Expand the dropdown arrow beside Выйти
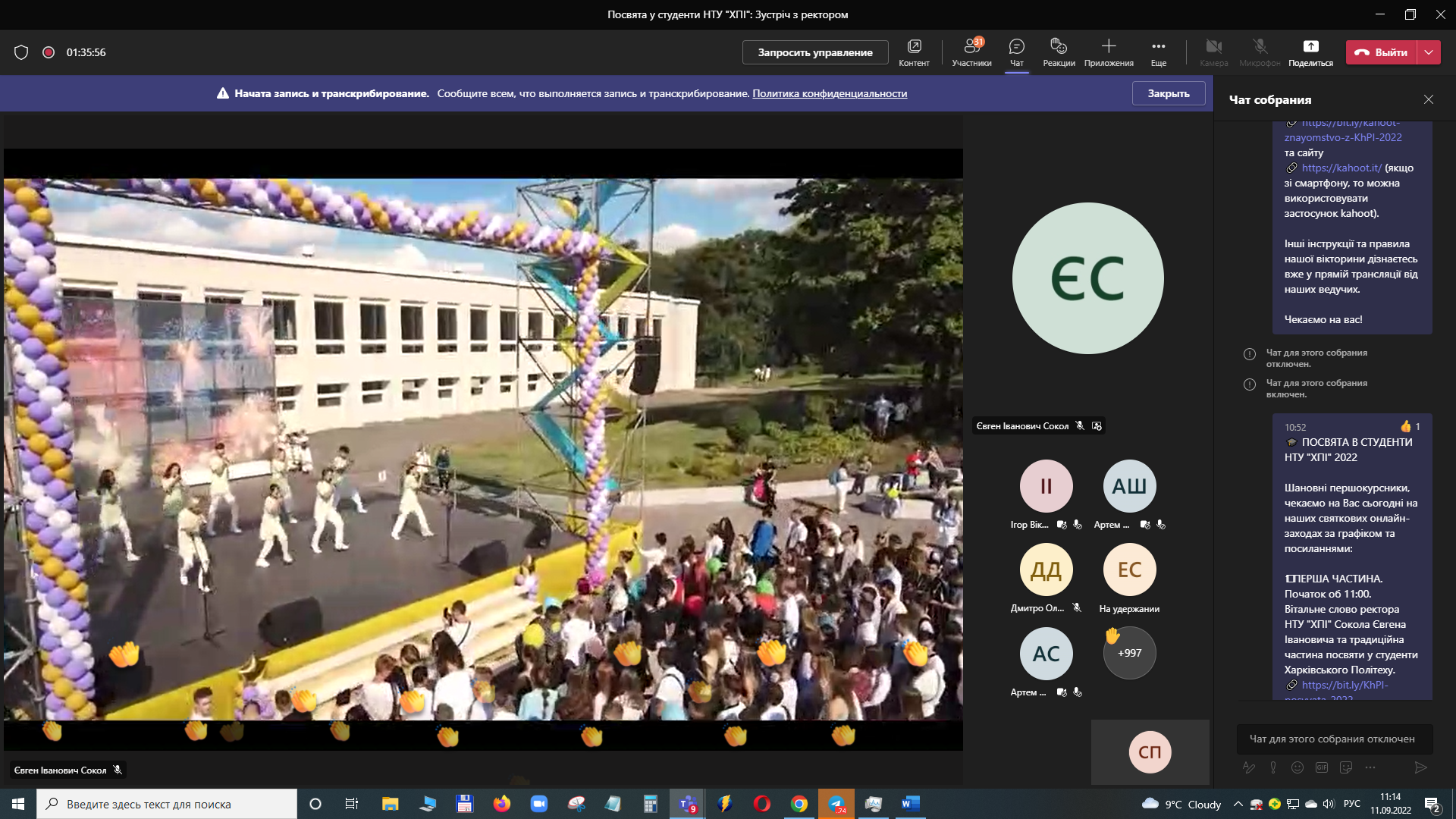The image size is (1456, 819). [1429, 52]
